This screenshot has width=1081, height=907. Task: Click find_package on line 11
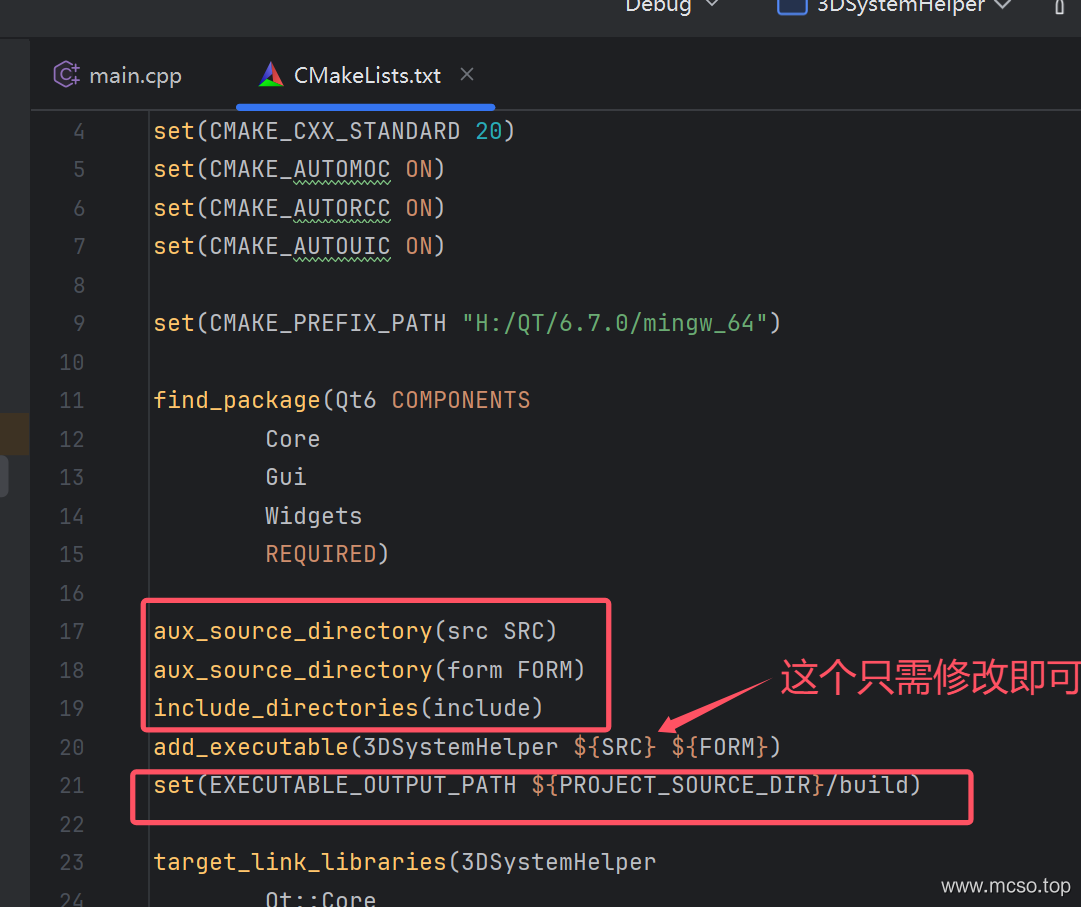(x=236, y=400)
